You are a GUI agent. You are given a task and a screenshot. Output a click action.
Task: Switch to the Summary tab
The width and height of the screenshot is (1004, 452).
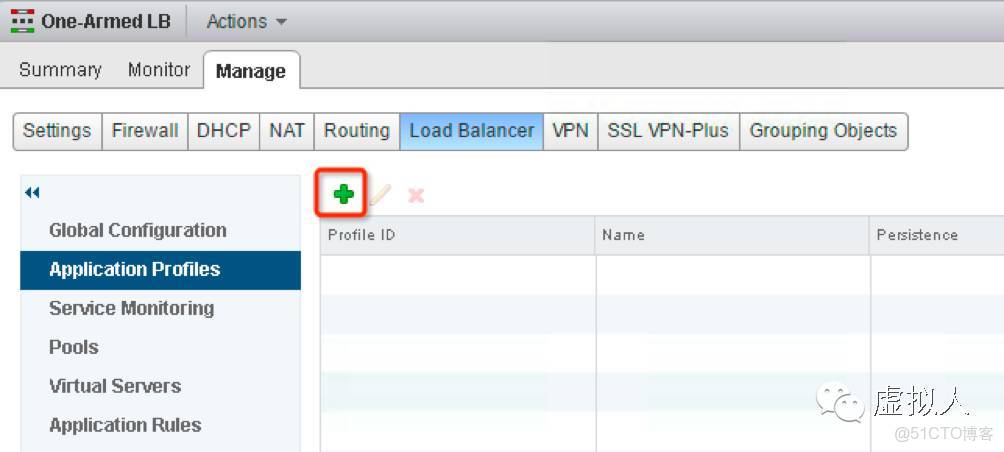click(x=60, y=69)
